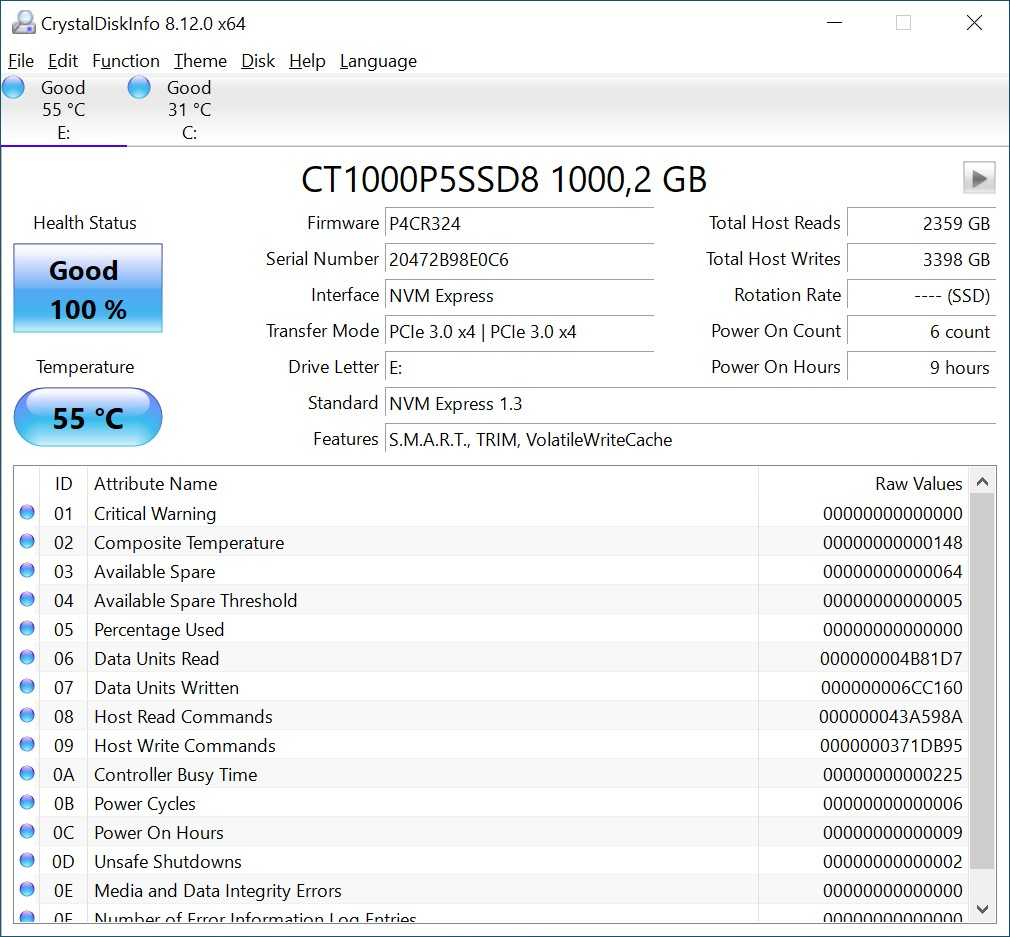
Task: Click the Good 100 % health status button
Action: [x=88, y=289]
